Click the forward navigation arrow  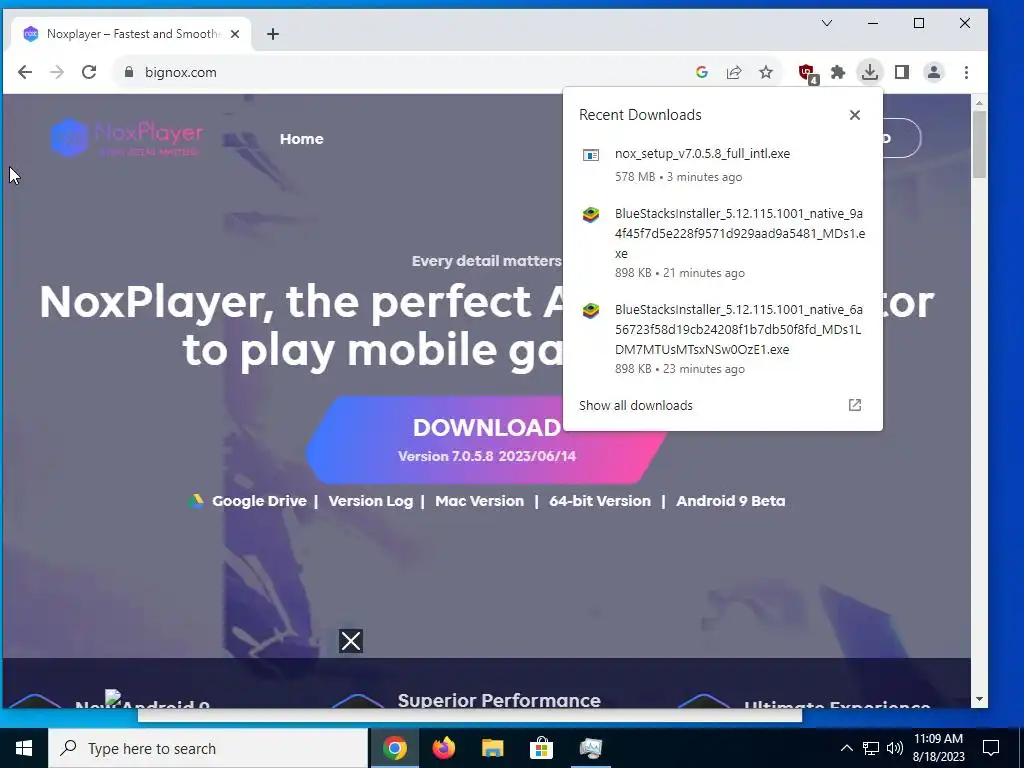(x=57, y=72)
